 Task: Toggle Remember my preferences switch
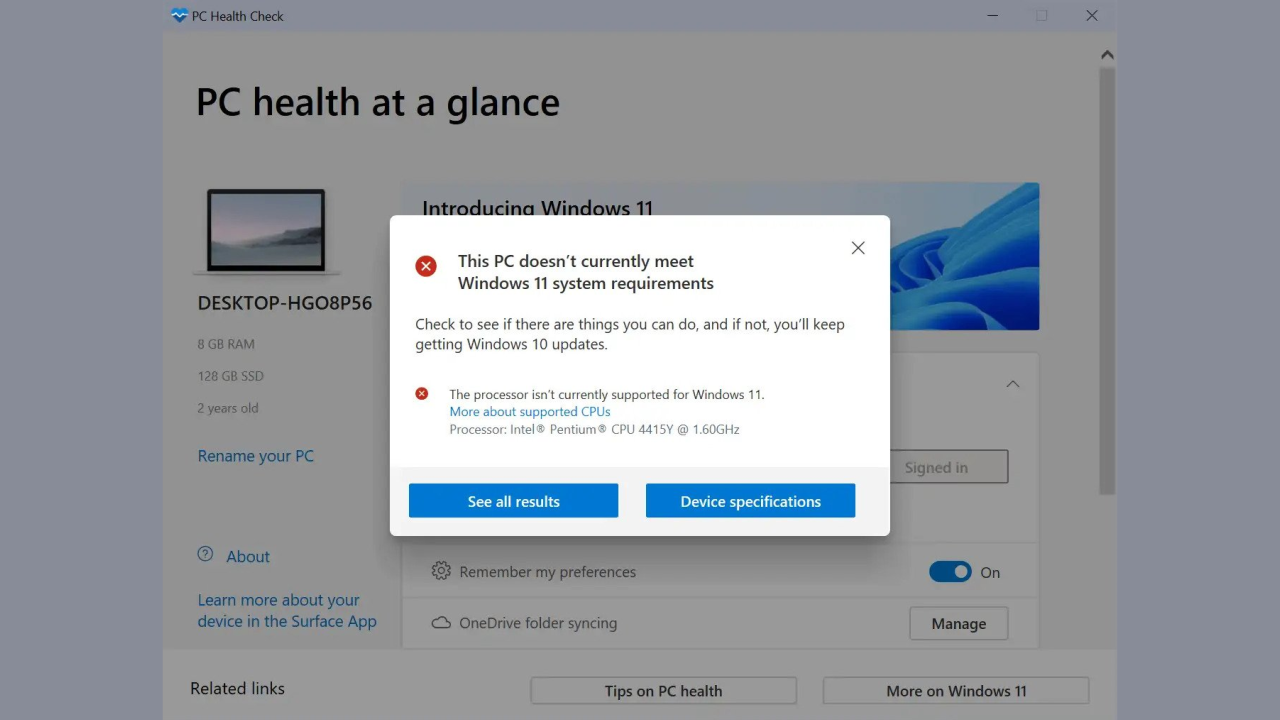[950, 572]
